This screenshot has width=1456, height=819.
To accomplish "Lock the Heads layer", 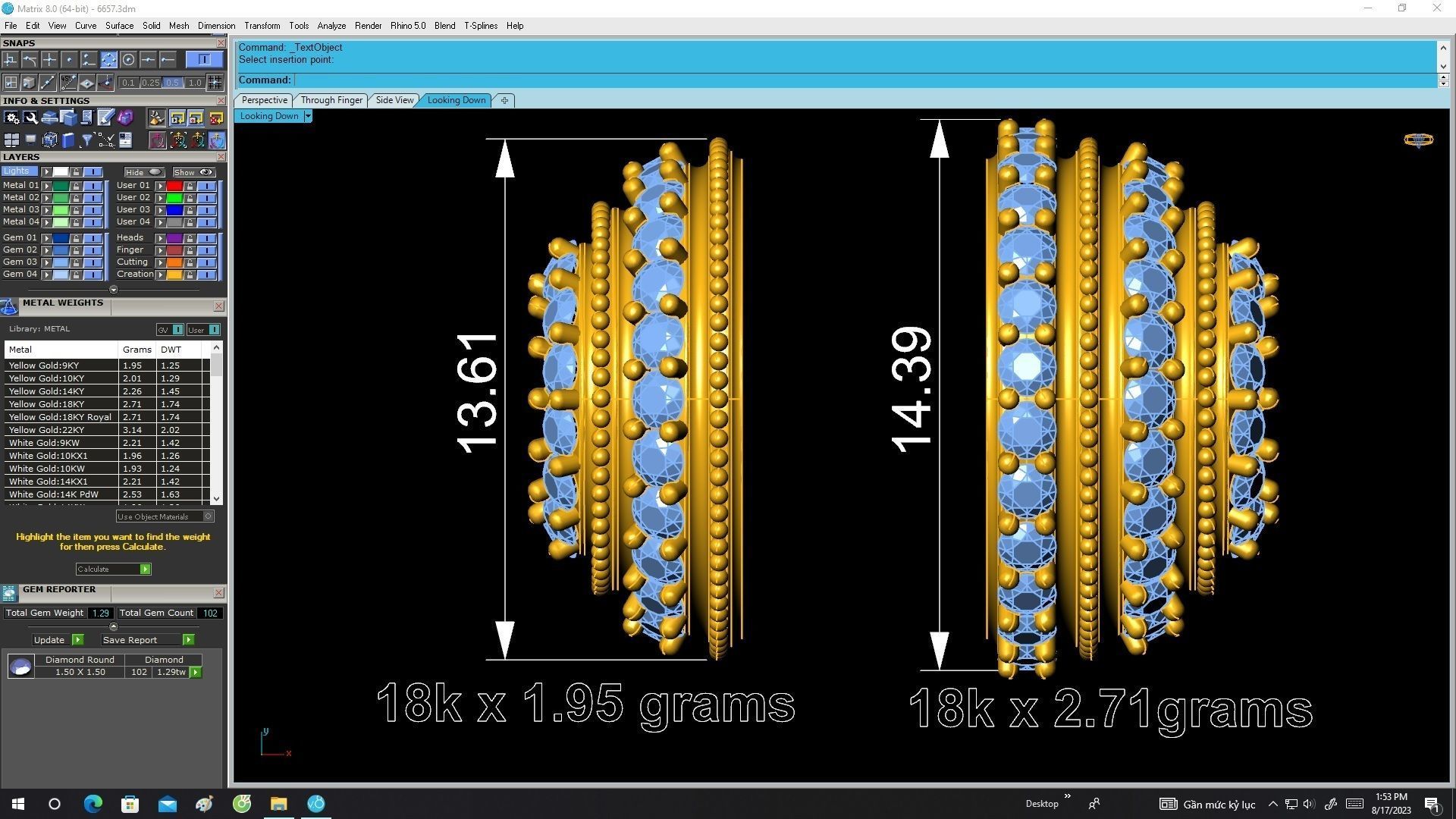I will tap(190, 238).
